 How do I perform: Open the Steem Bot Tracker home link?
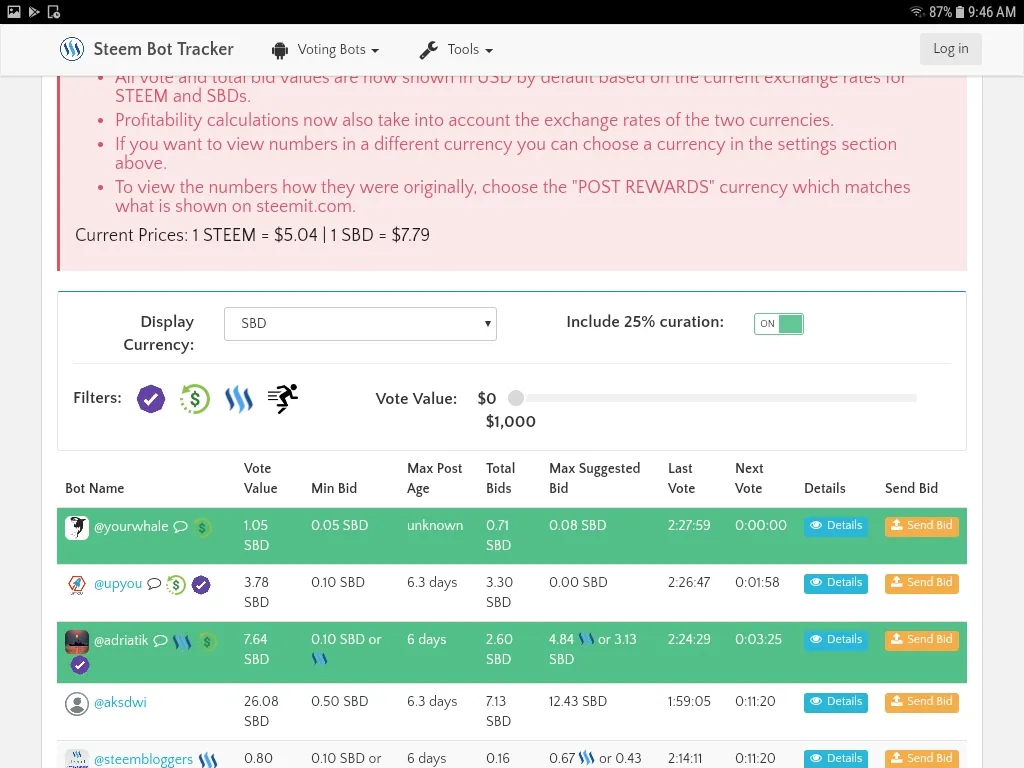click(x=163, y=49)
